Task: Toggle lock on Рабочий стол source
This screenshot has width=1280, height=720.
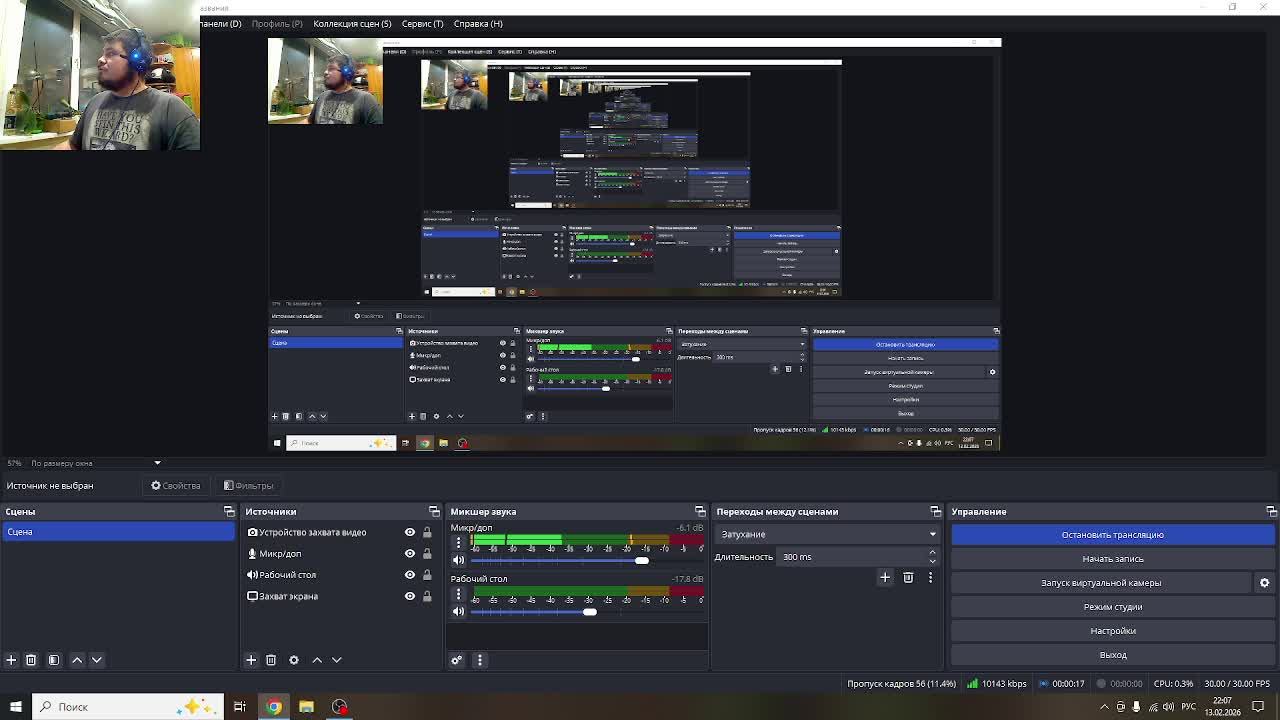Action: (427, 575)
